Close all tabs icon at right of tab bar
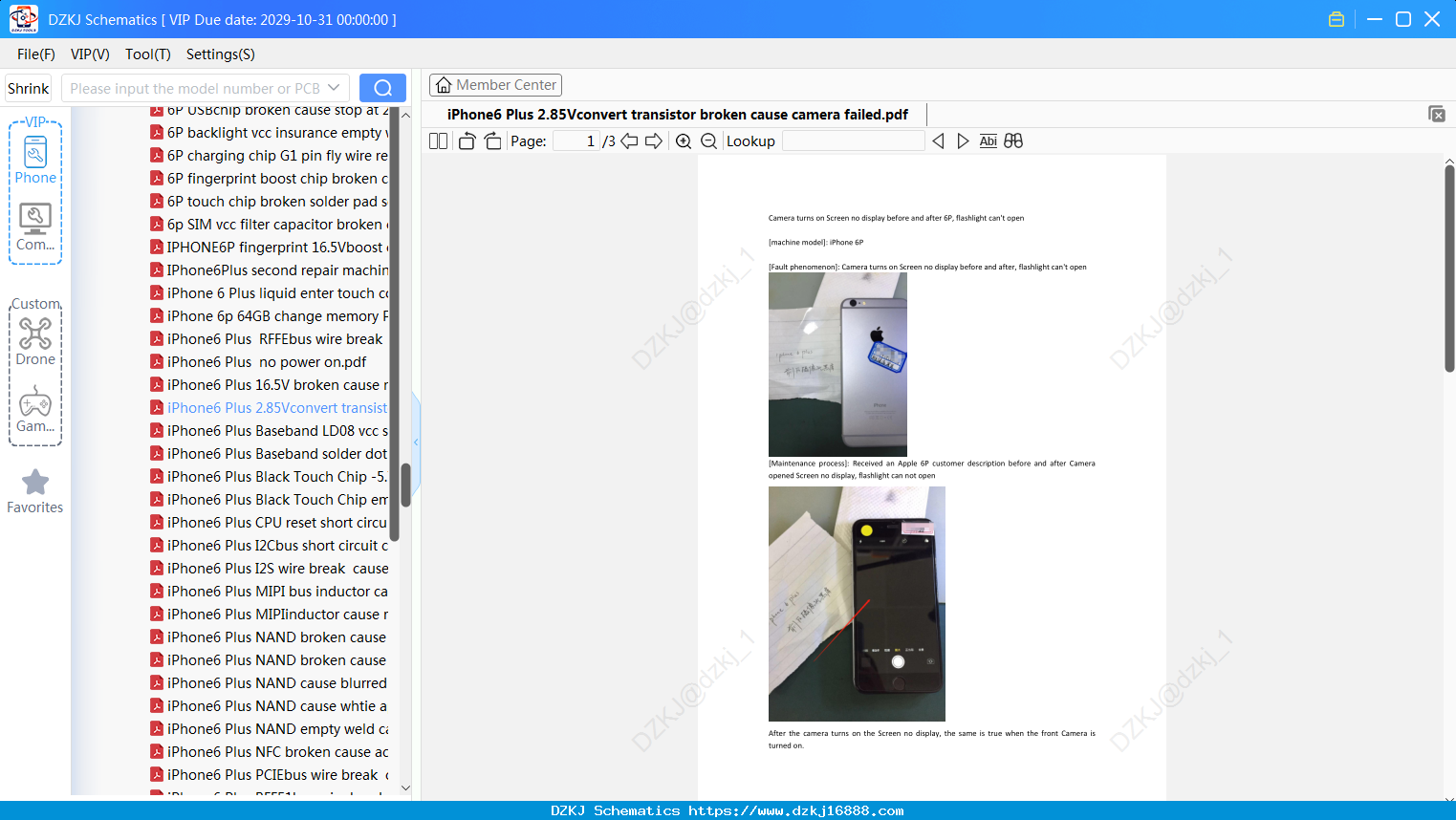 [1437, 114]
